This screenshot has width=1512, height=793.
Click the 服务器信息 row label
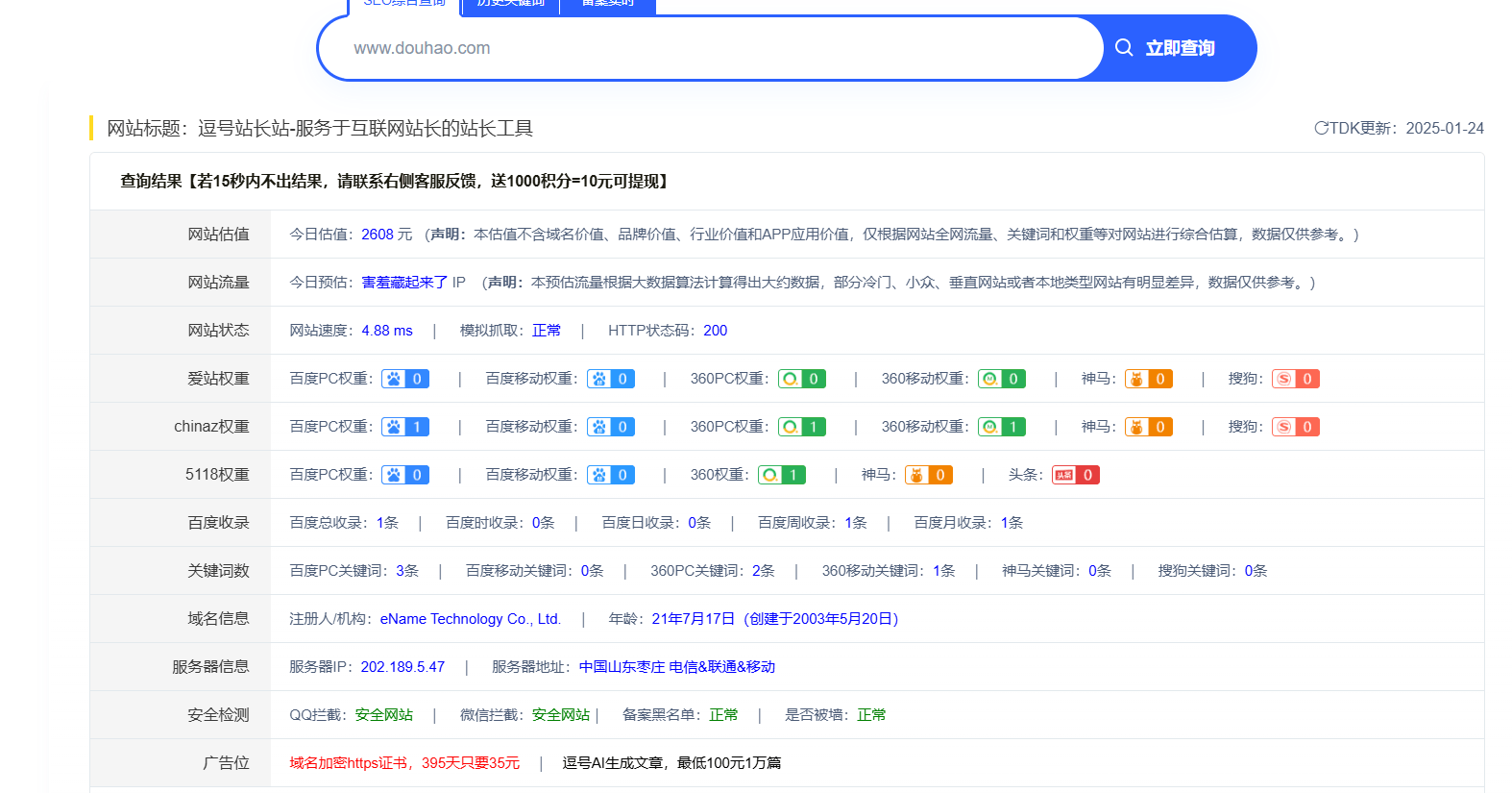(x=210, y=667)
